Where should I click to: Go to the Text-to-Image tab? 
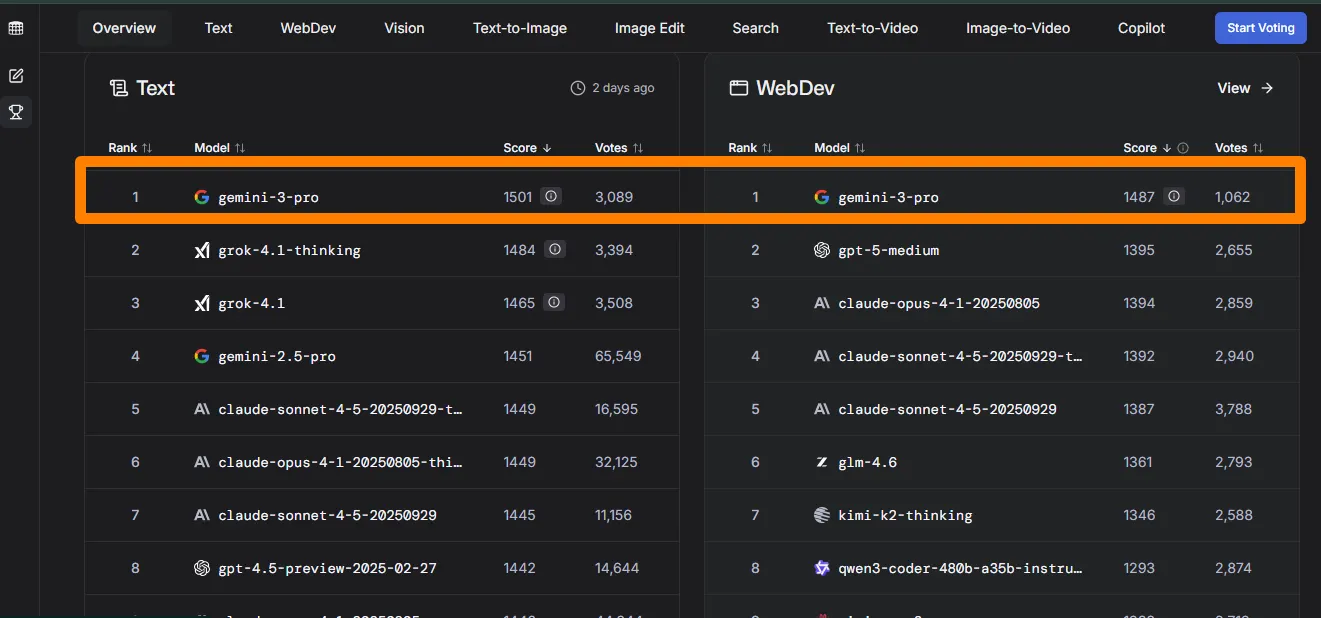[520, 28]
